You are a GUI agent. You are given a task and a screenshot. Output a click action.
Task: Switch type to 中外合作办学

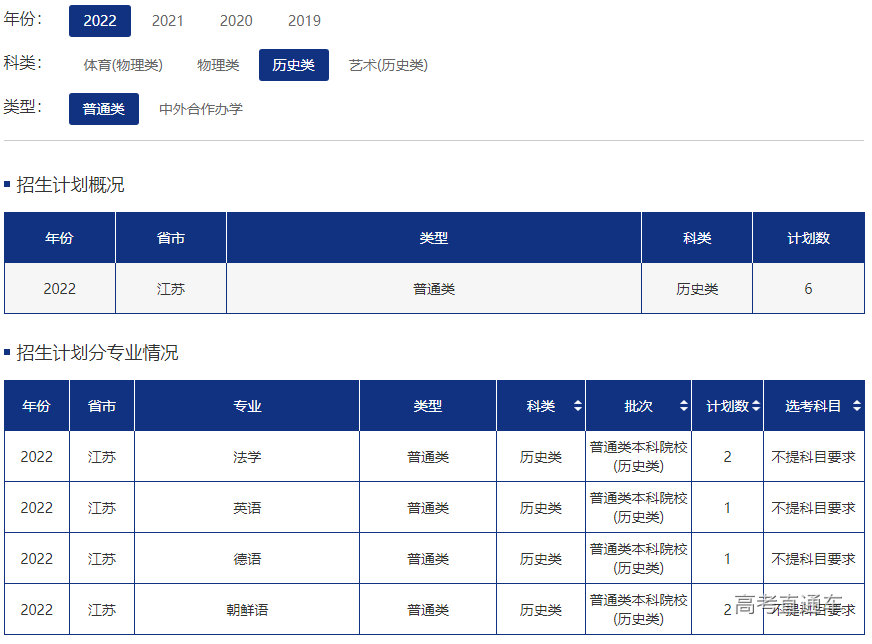201,109
